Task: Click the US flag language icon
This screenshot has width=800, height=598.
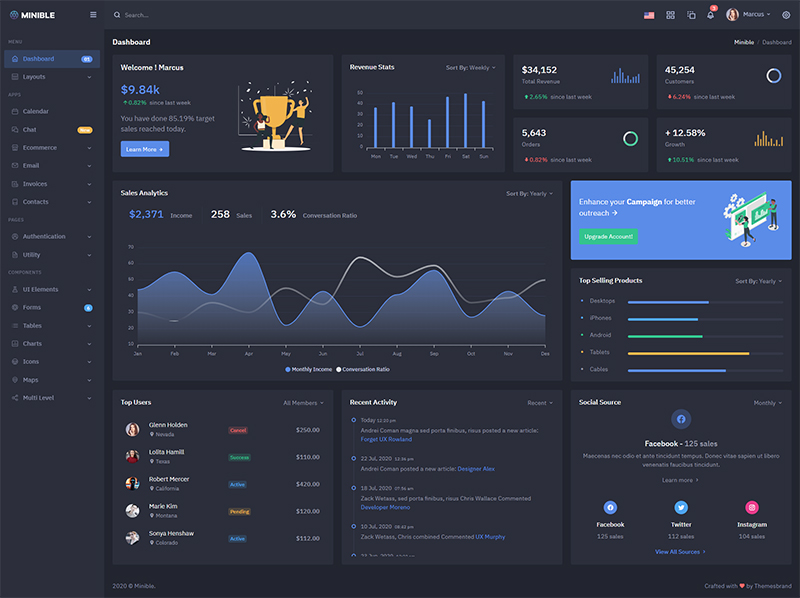Action: 649,15
